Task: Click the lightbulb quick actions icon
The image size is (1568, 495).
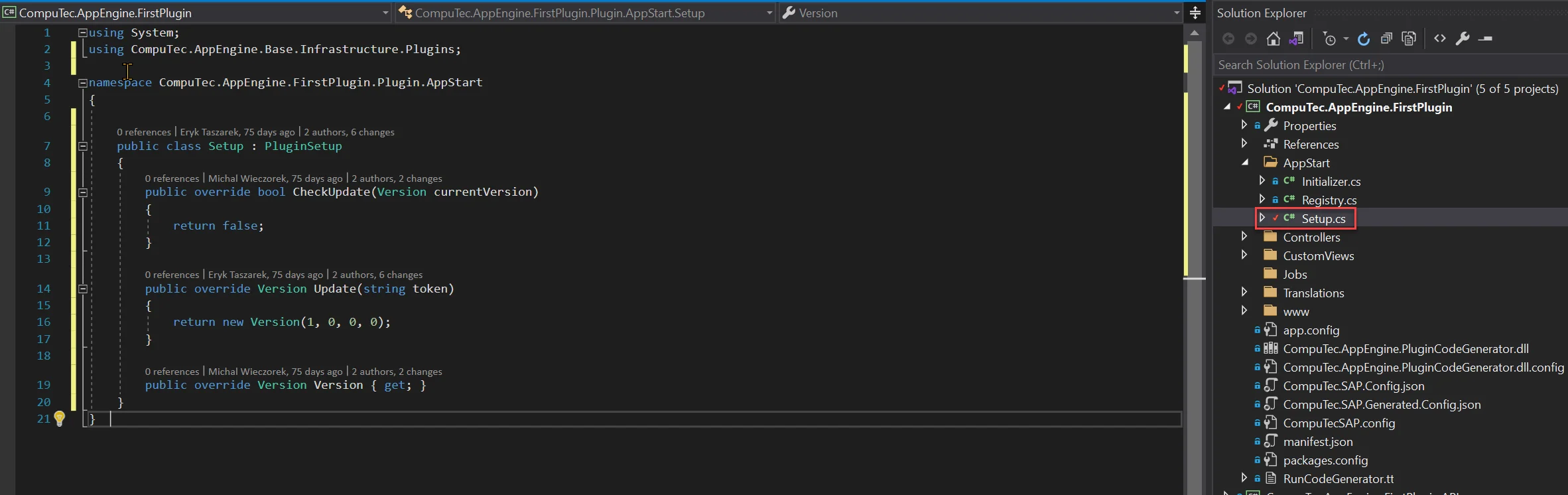Action: pos(60,419)
